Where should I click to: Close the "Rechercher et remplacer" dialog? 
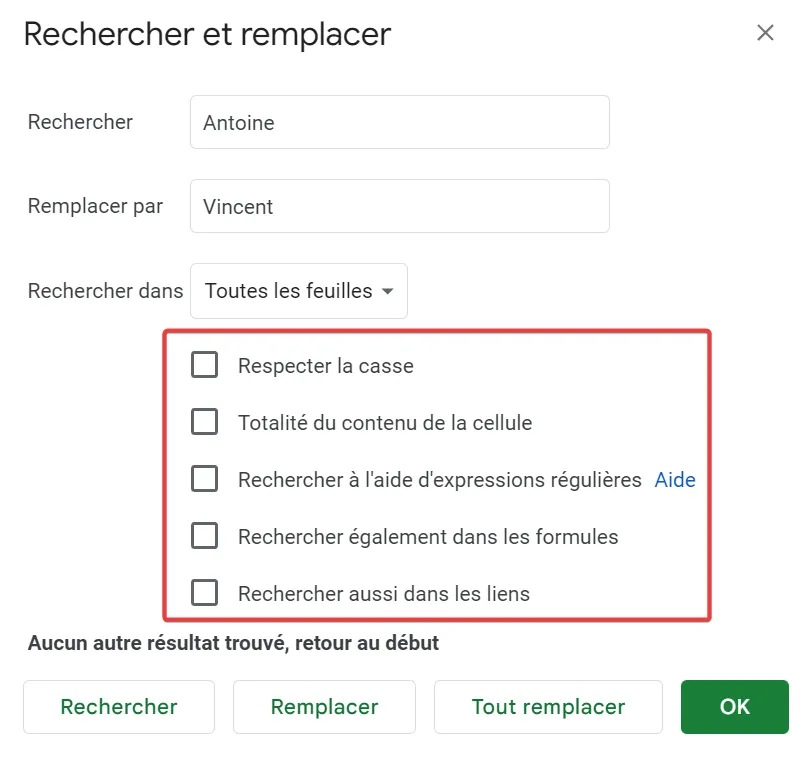[766, 33]
